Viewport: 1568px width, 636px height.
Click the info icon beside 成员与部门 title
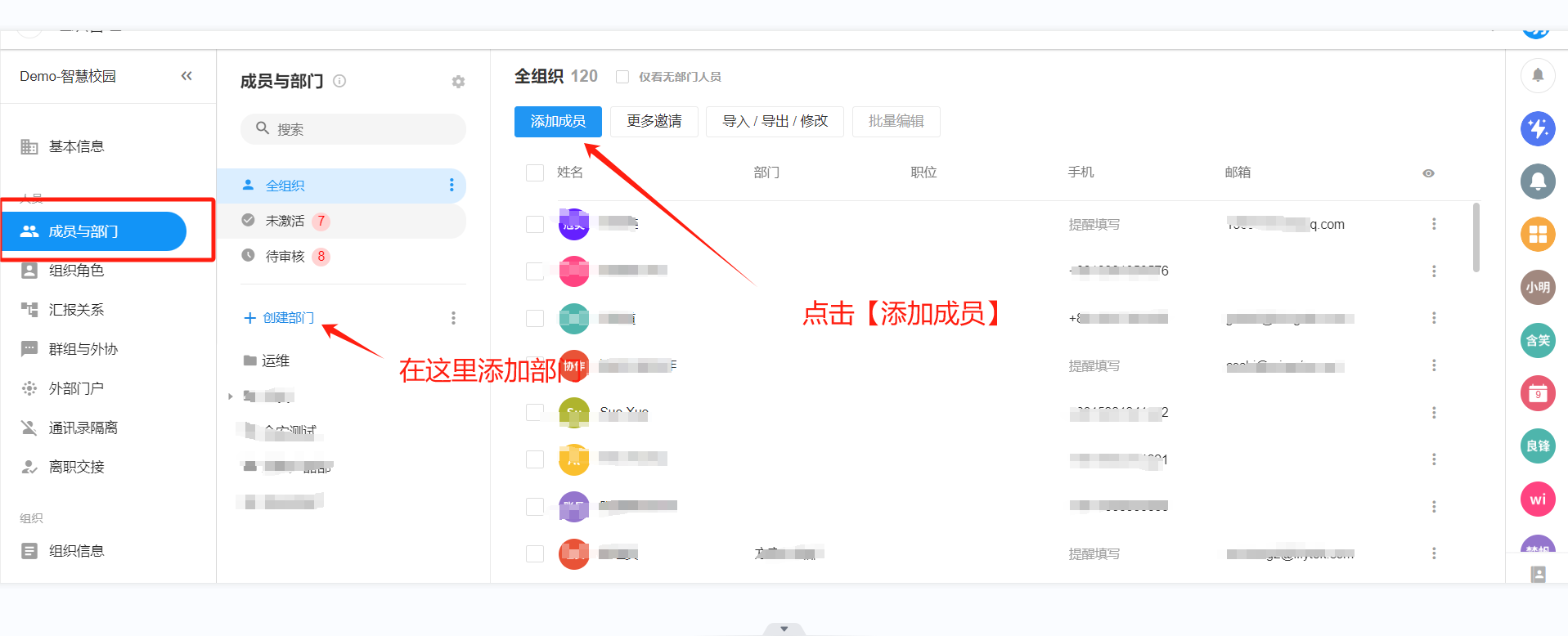pyautogui.click(x=339, y=81)
